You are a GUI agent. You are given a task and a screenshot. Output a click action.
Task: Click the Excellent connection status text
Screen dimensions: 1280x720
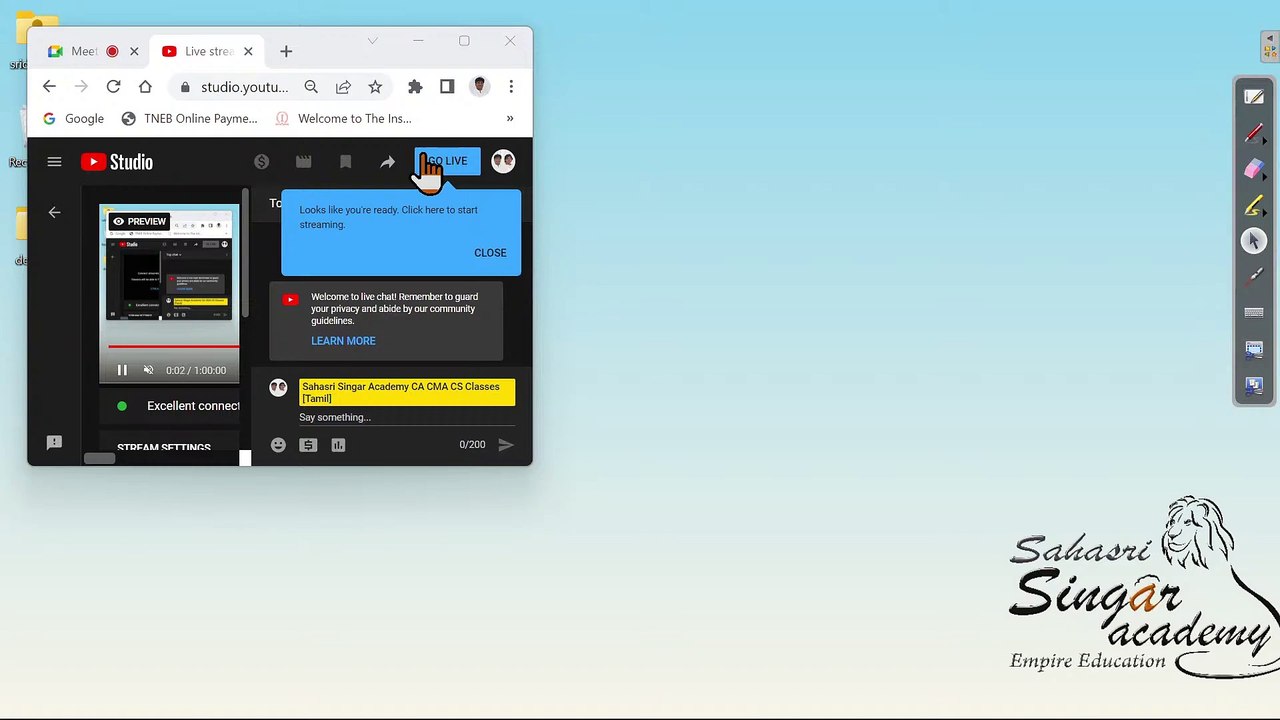pos(193,406)
